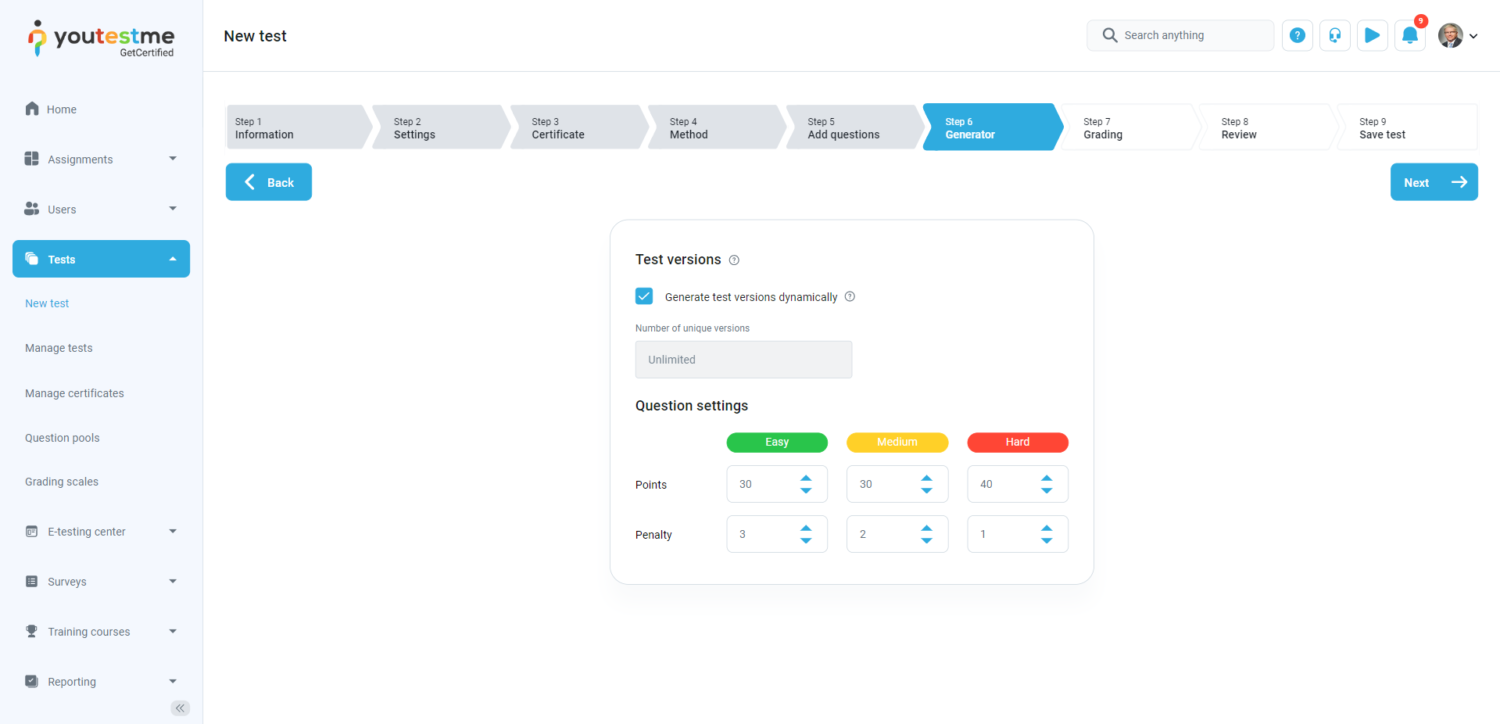
Task: Increase Easy points with up arrow
Action: 806,478
